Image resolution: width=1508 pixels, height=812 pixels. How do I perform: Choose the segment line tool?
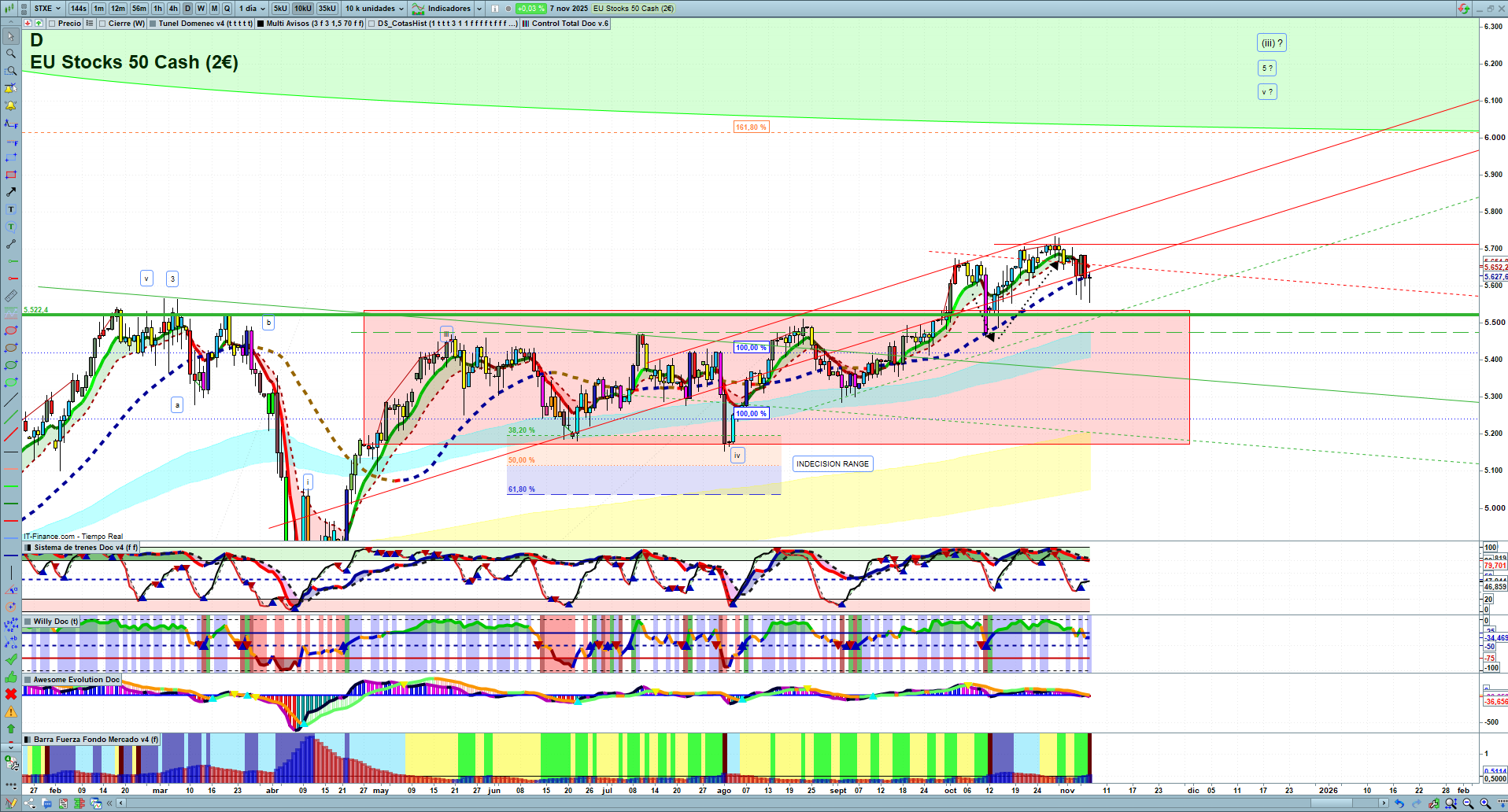point(11,244)
